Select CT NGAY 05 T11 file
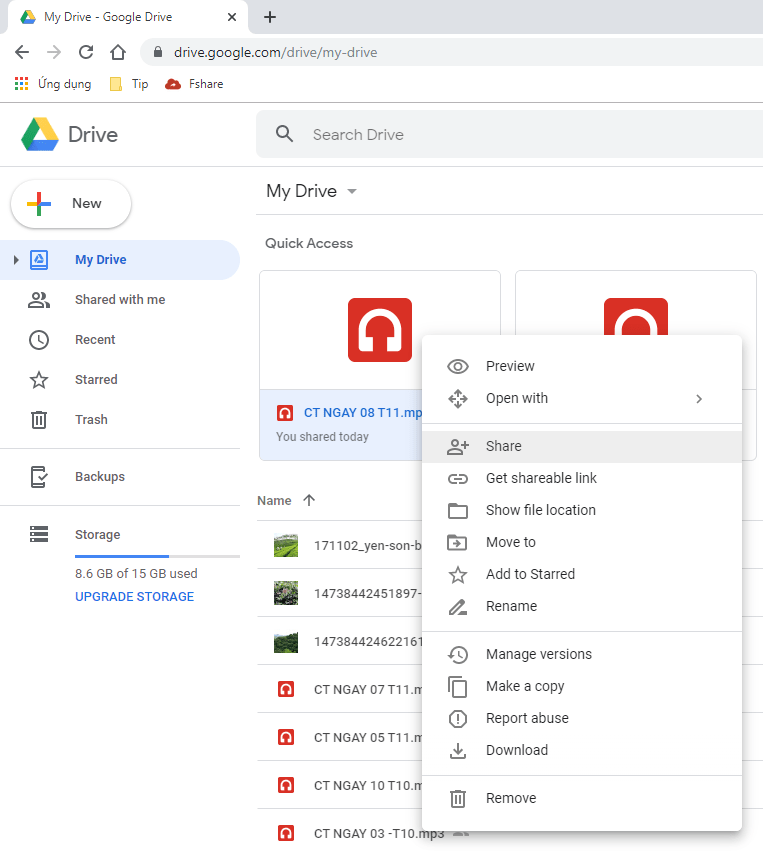This screenshot has height=852, width=763. [x=340, y=737]
